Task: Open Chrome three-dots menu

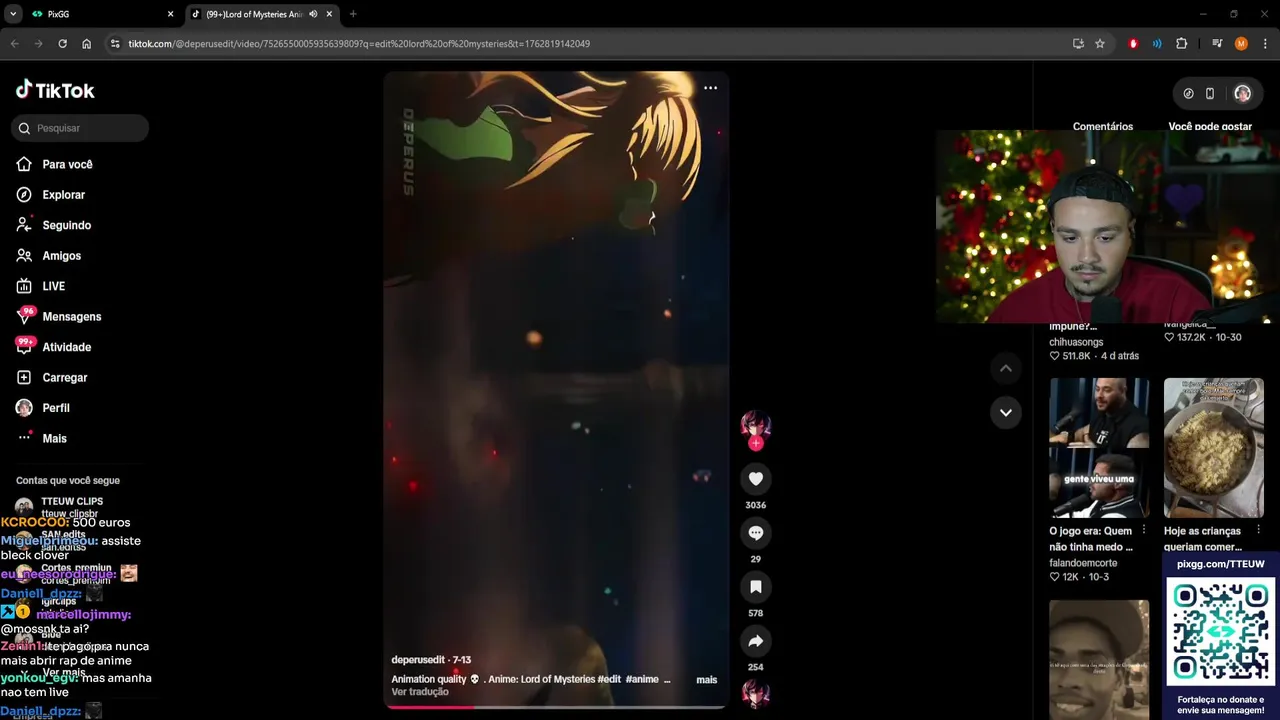Action: pos(1265,44)
